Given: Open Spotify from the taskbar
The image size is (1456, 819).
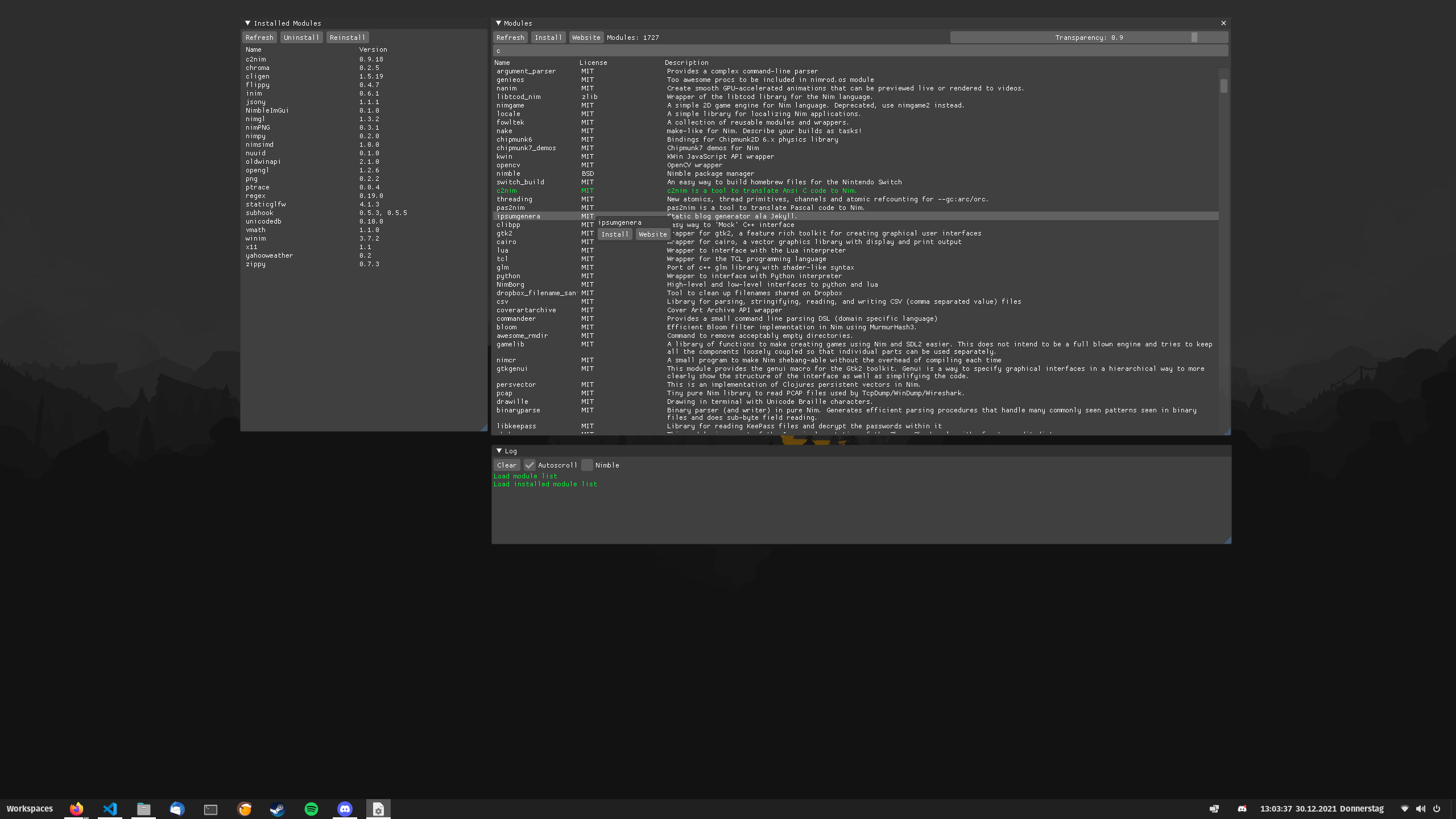Looking at the screenshot, I should 311,809.
